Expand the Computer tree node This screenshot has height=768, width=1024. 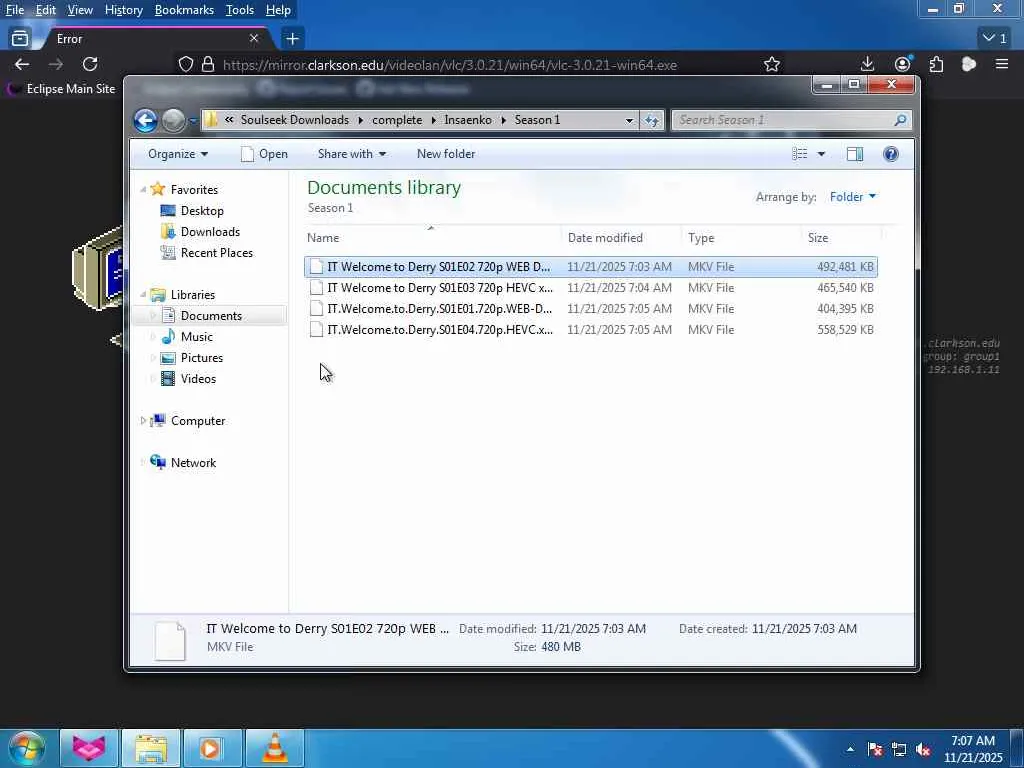(x=143, y=421)
